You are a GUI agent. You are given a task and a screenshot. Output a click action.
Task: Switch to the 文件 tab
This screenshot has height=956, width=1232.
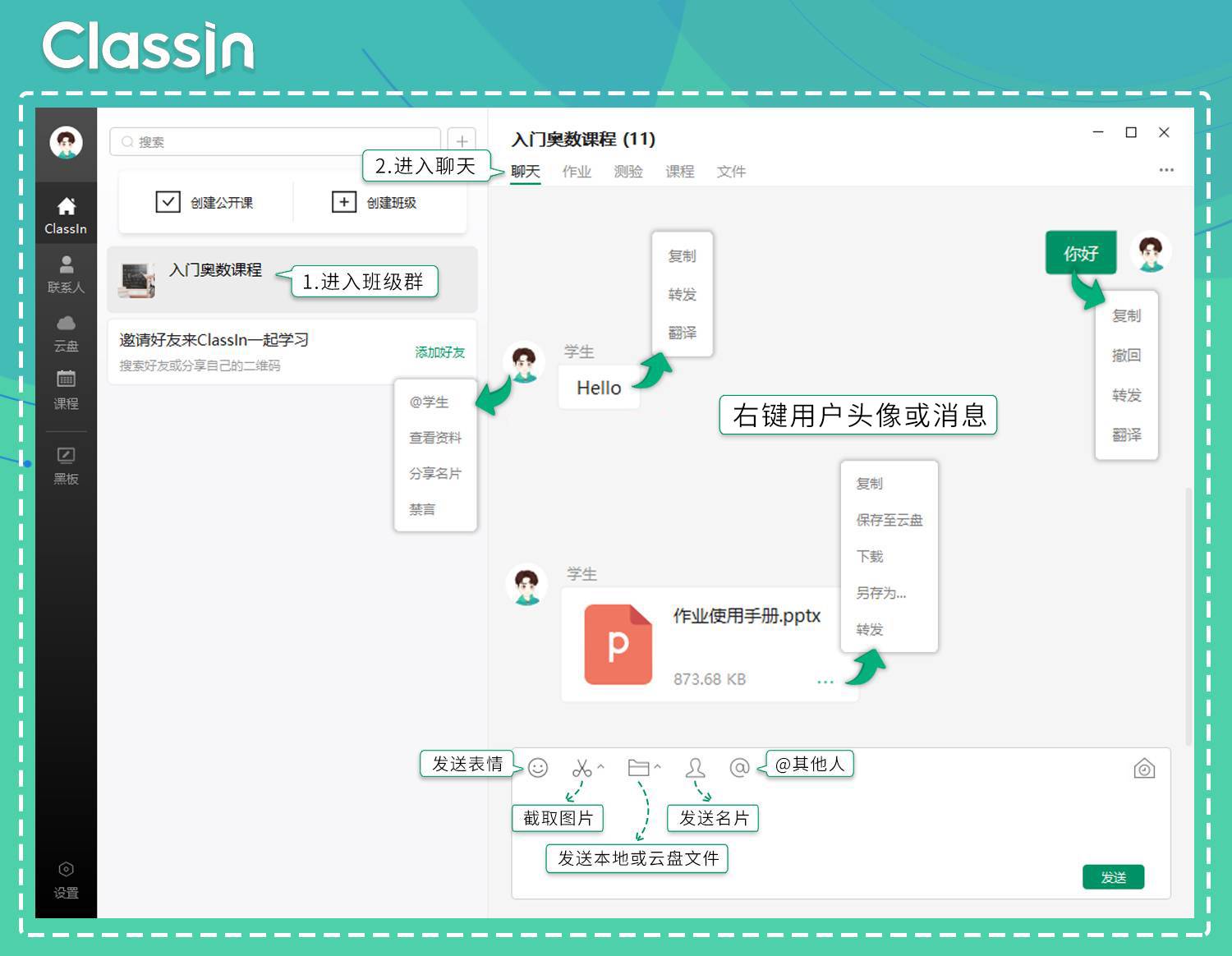pos(731,171)
